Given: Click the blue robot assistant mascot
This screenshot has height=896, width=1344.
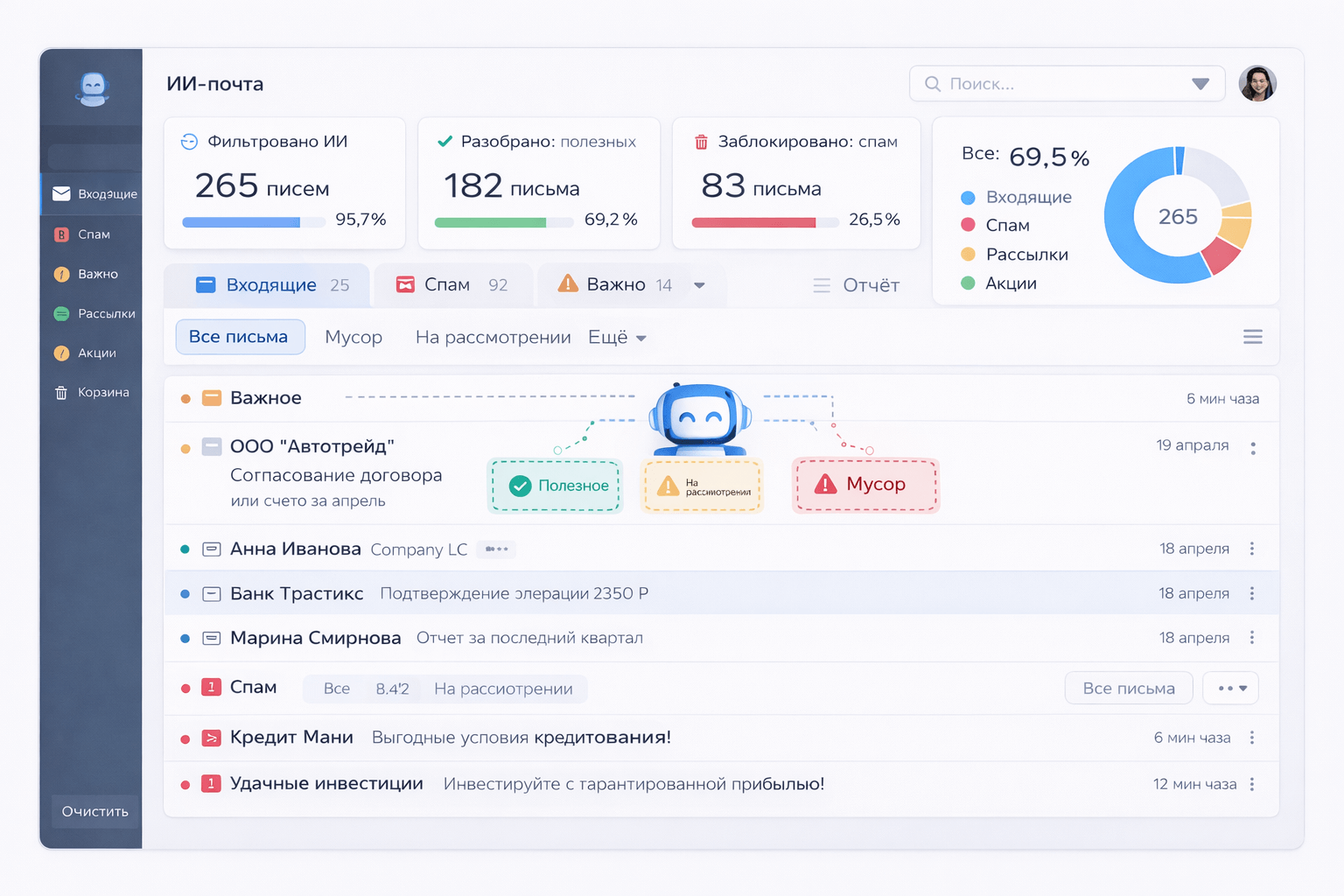Looking at the screenshot, I should (700, 419).
